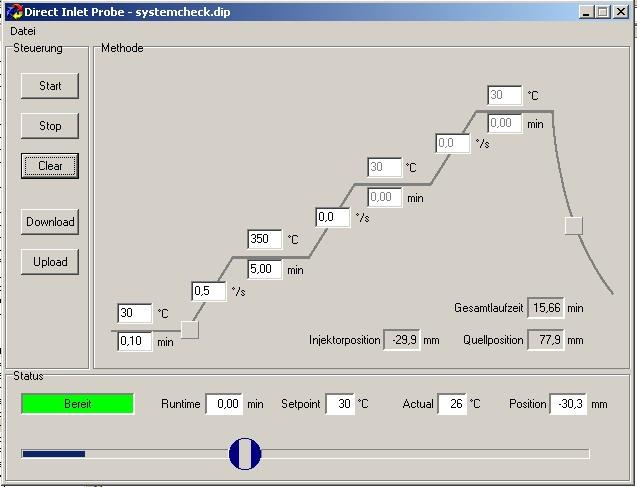Select the initial 30 °C temperature field
Viewport: 637px width, 487px height.
tap(134, 314)
